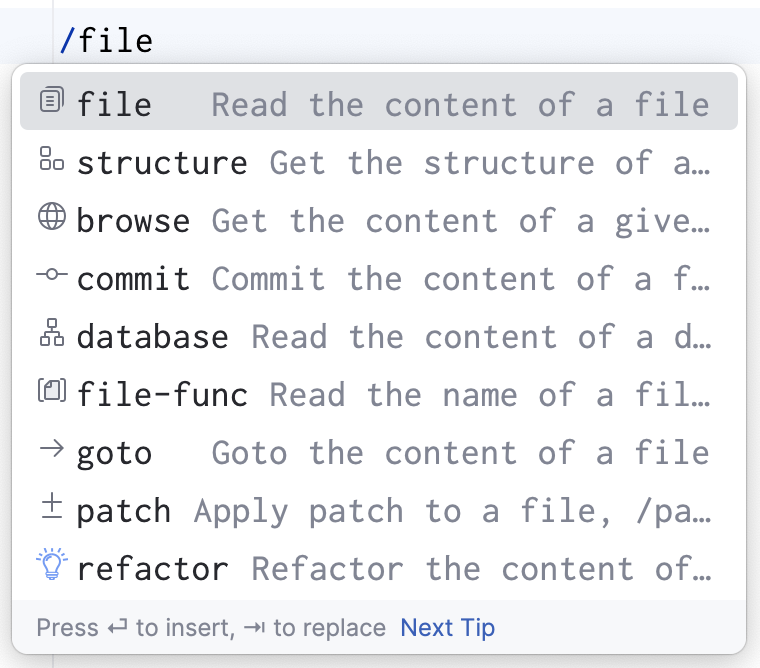Viewport: 760px width, 668px height.
Task: Choose the 'database' command suggestion
Action: [x=152, y=337]
